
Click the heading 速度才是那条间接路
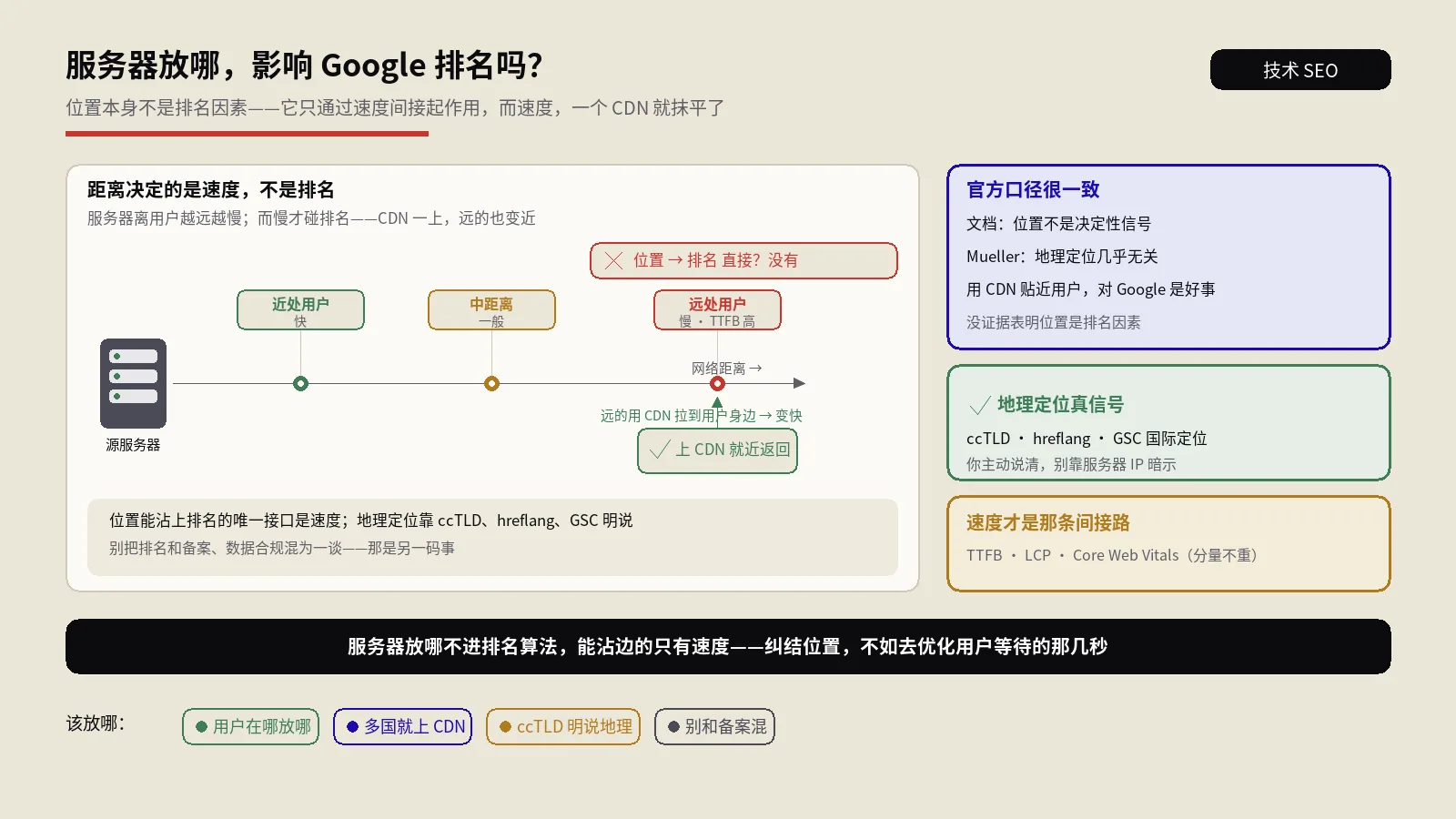coord(1047,522)
